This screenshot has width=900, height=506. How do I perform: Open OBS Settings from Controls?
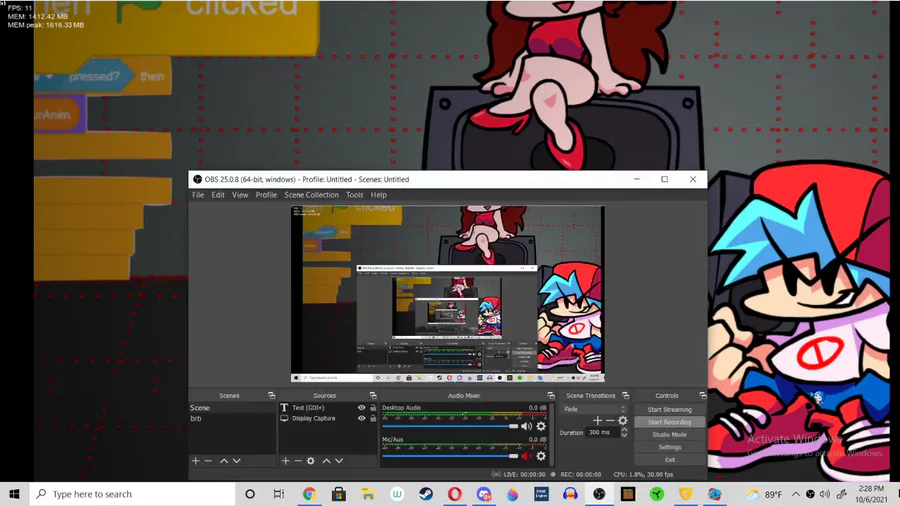669,447
